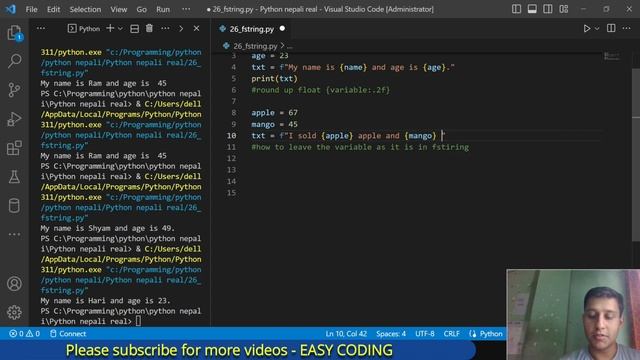Click the print(txt) code line
The height and width of the screenshot is (360, 640).
[x=274, y=78]
